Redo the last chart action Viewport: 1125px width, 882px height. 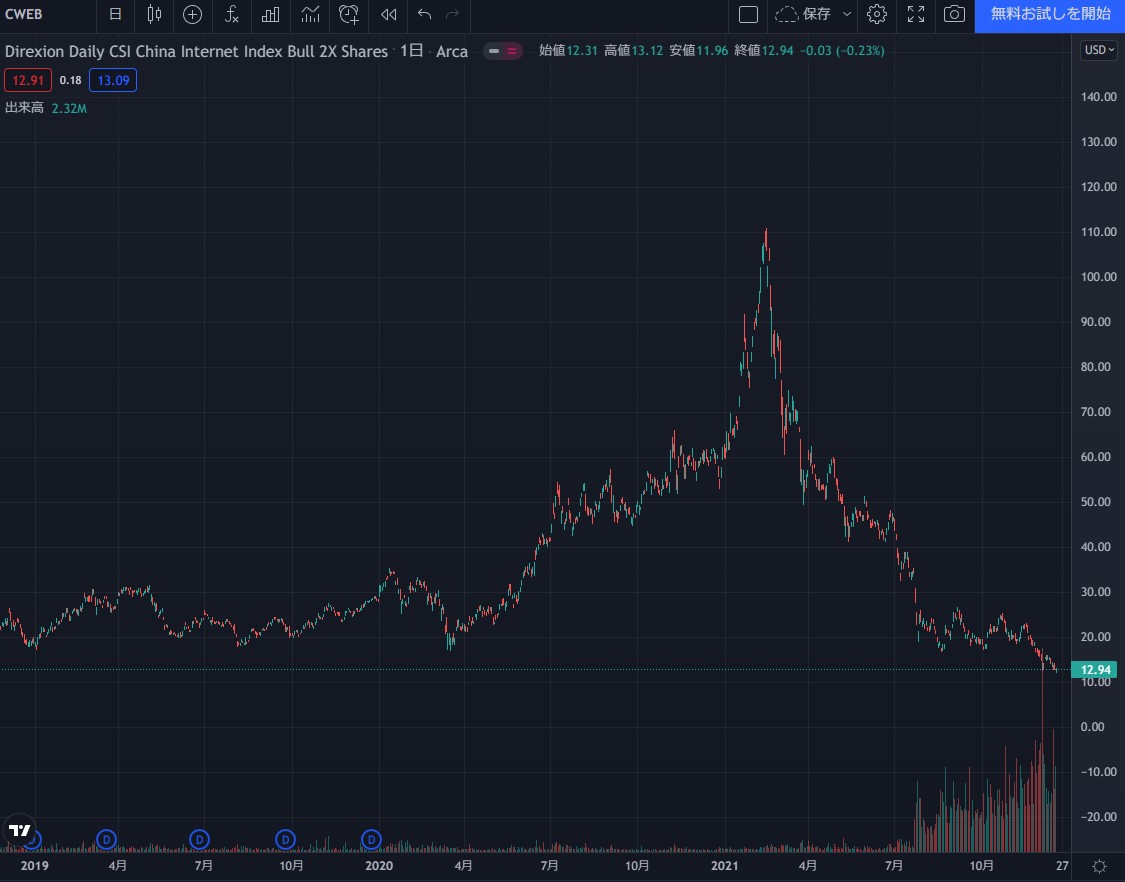tap(452, 14)
